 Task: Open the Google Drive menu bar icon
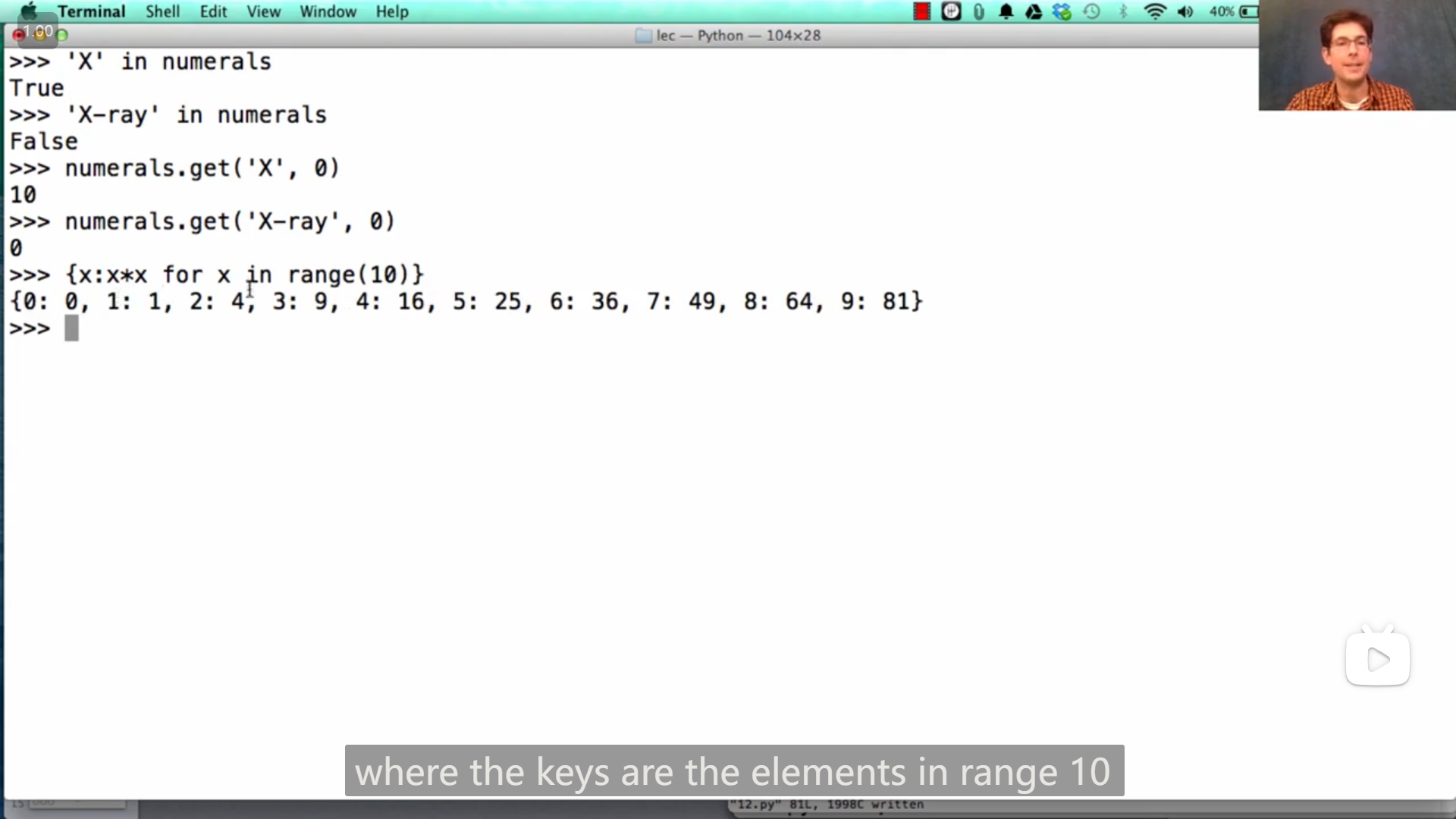point(1034,11)
